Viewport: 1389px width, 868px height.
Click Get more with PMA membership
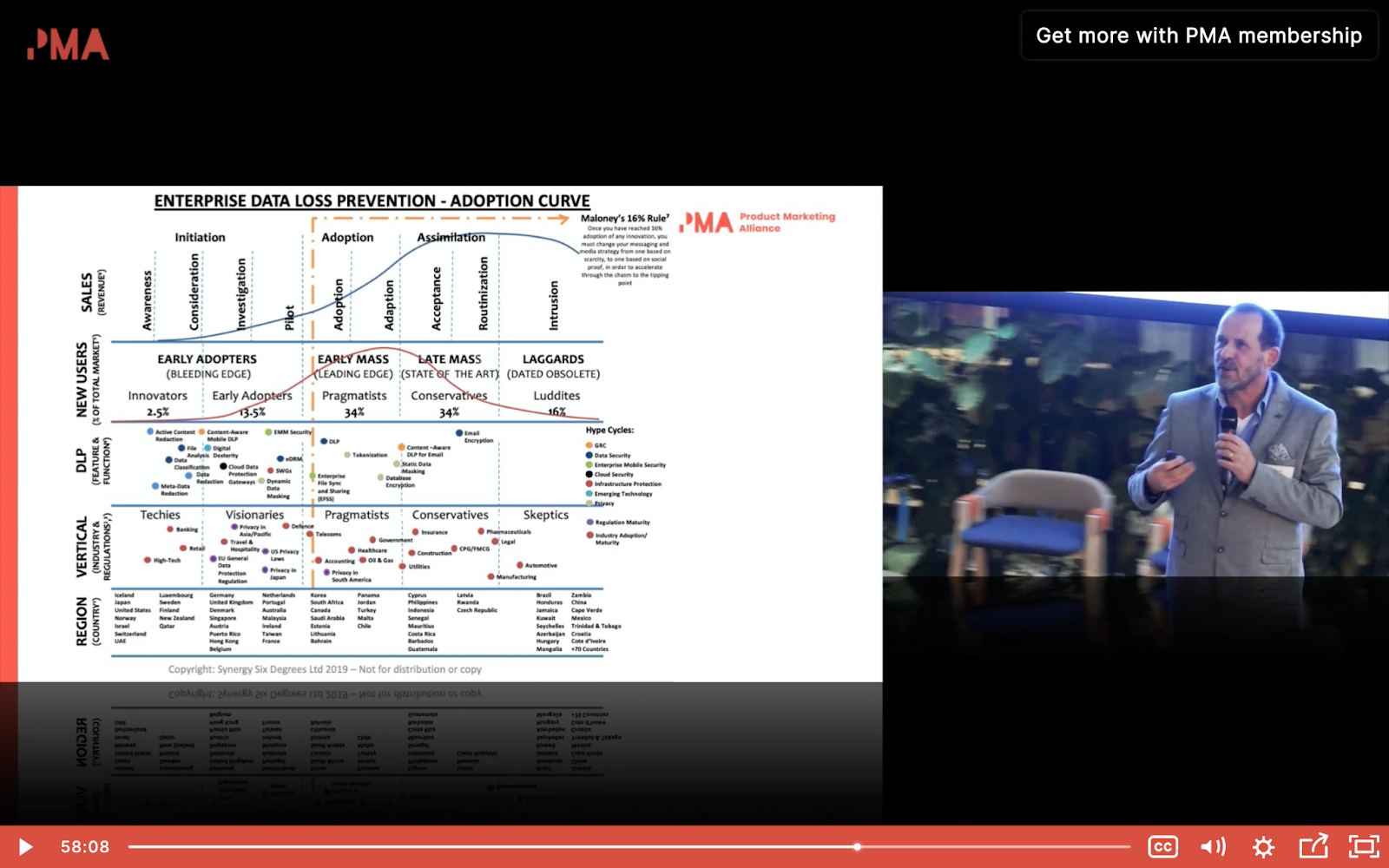[1199, 36]
